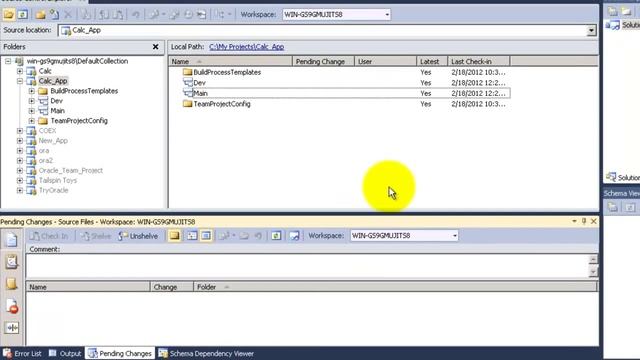Open the Solution tab in right panel
The width and height of the screenshot is (640, 360).
point(623,177)
